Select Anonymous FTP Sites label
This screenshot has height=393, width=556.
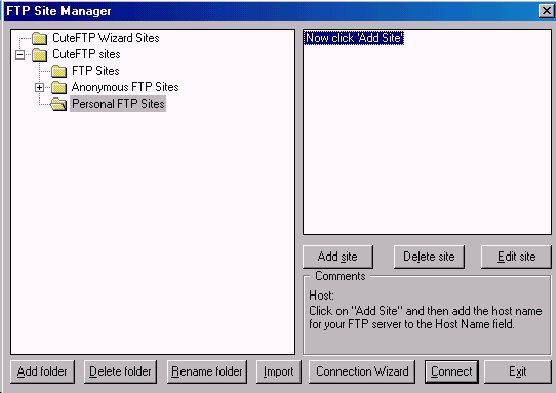[x=125, y=87]
